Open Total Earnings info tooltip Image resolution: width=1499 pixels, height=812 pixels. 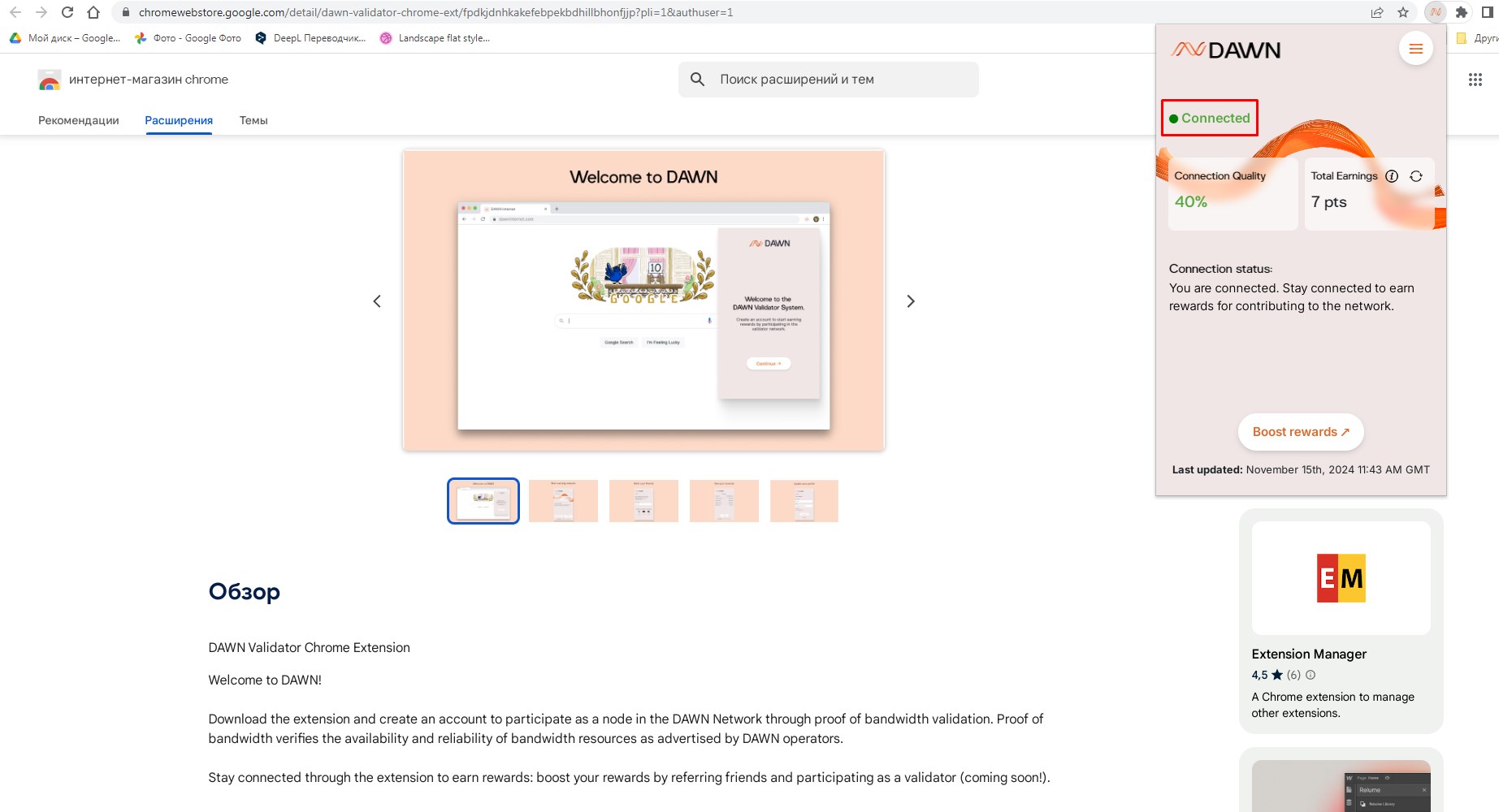point(1392,176)
